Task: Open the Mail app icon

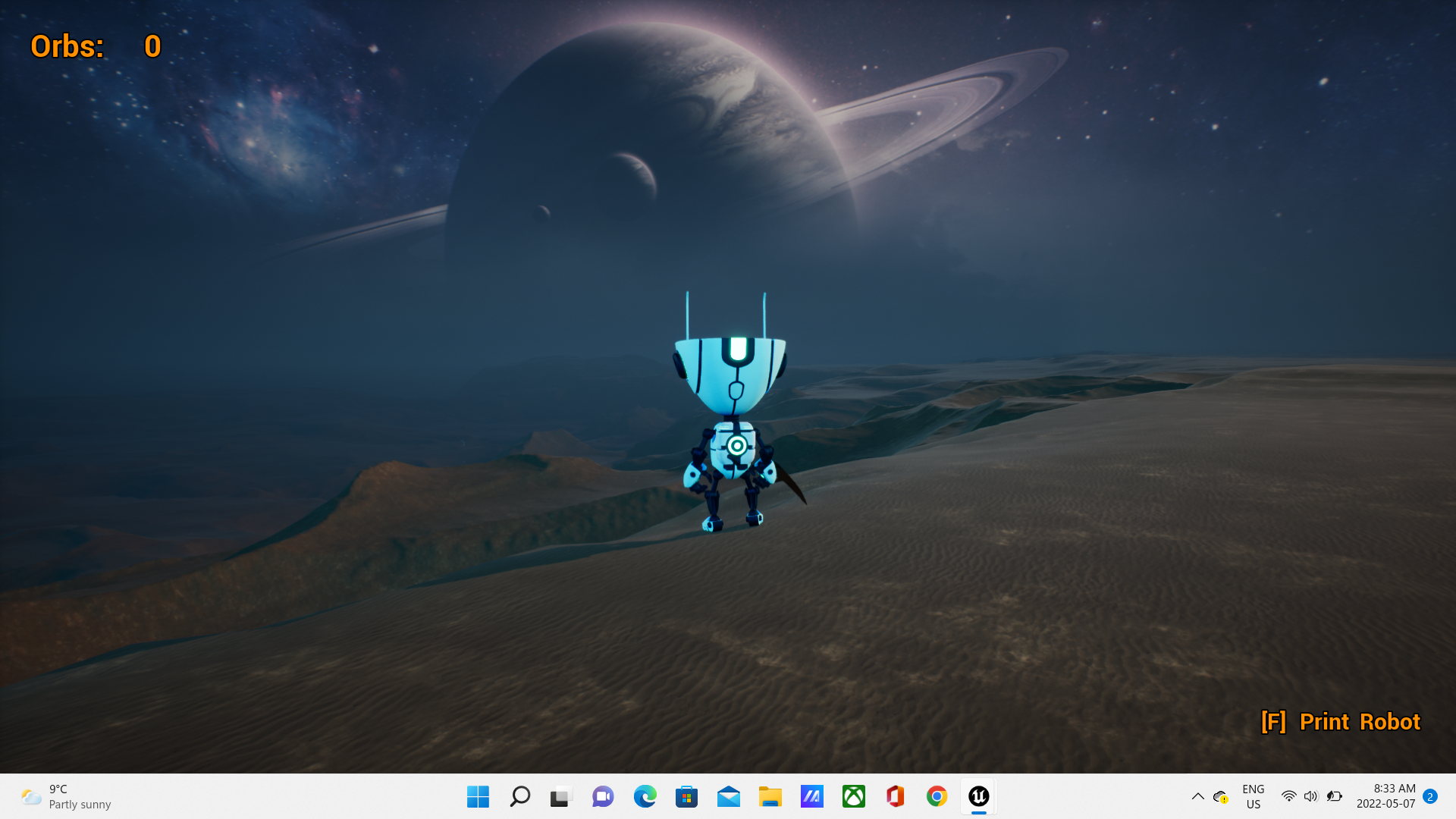Action: 728,796
